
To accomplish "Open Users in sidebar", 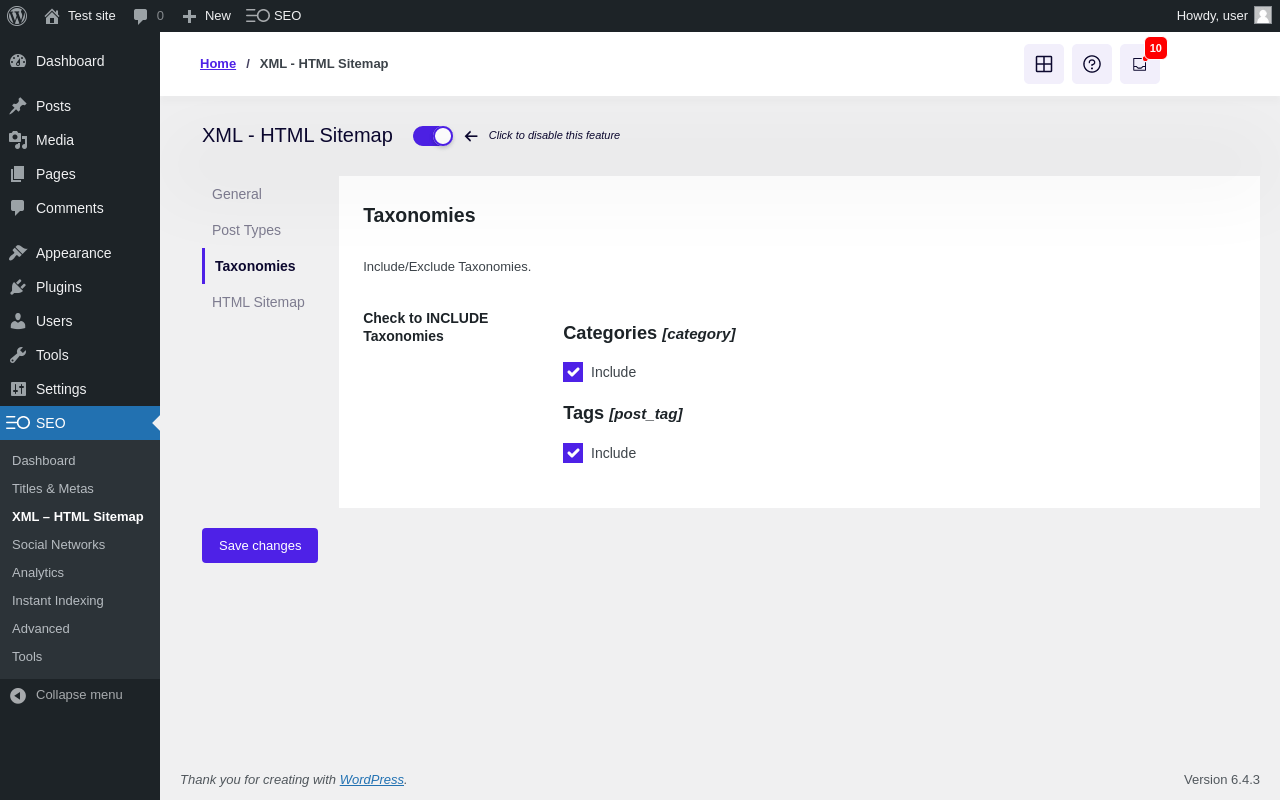I will [x=80, y=321].
